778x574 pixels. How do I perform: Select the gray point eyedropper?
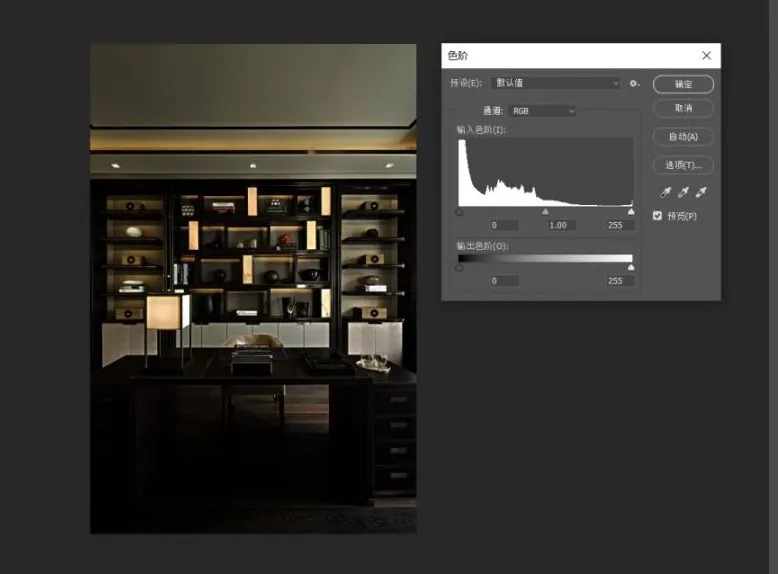[x=683, y=192]
